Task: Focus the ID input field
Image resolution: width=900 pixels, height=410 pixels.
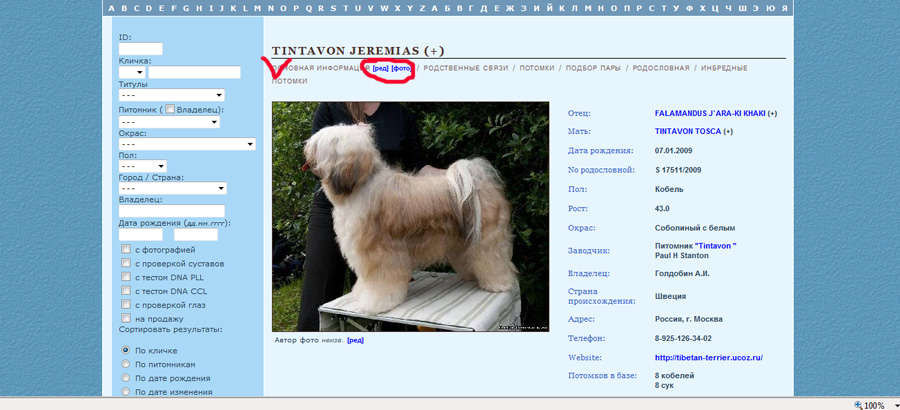Action: point(141,49)
